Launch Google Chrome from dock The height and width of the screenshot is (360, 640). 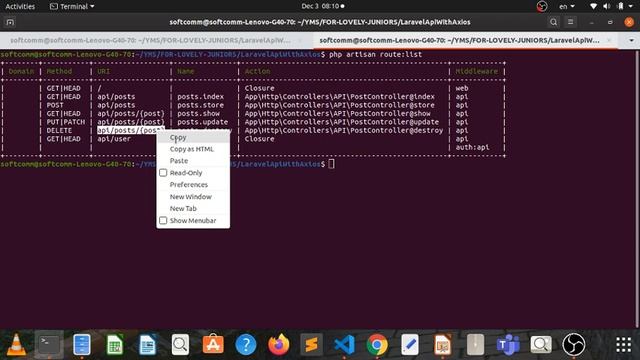tap(377, 345)
